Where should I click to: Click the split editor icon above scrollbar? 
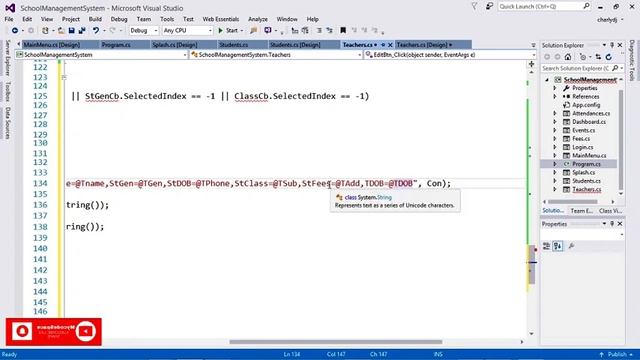pos(531,64)
